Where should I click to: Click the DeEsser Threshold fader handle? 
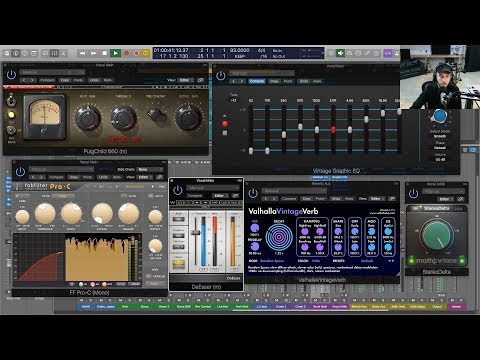pos(195,232)
